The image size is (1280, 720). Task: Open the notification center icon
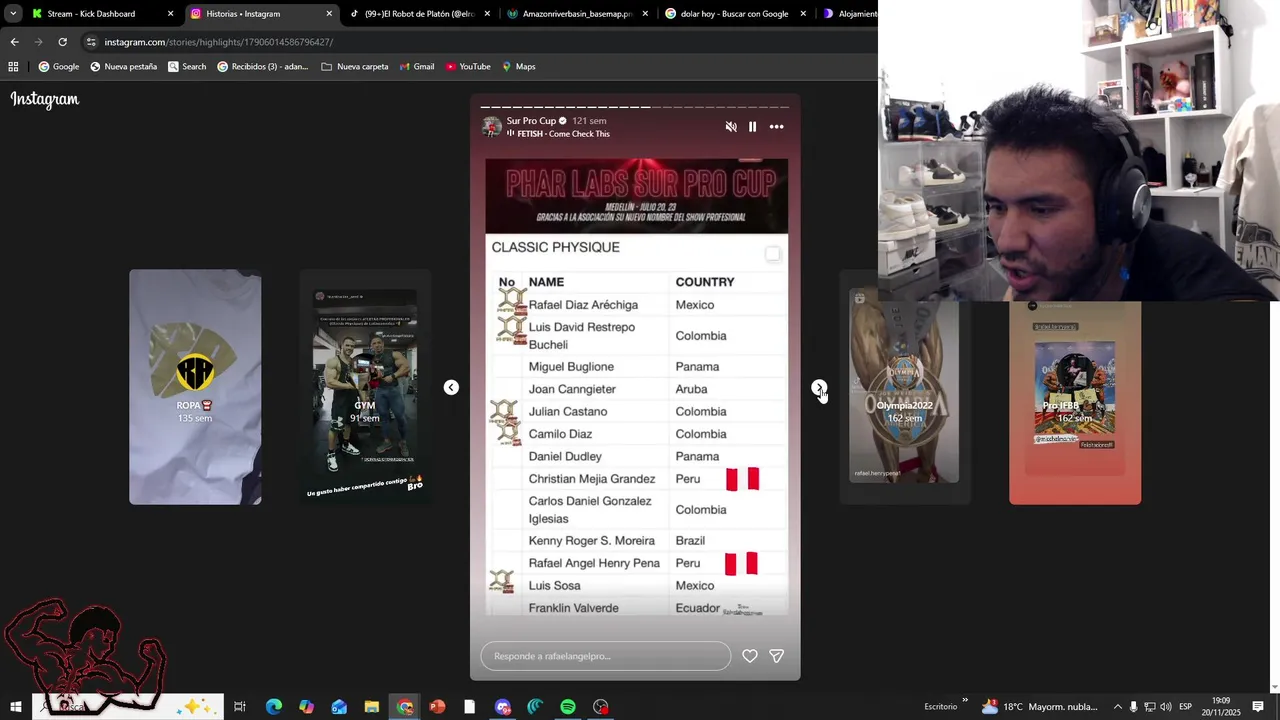click(1258, 707)
